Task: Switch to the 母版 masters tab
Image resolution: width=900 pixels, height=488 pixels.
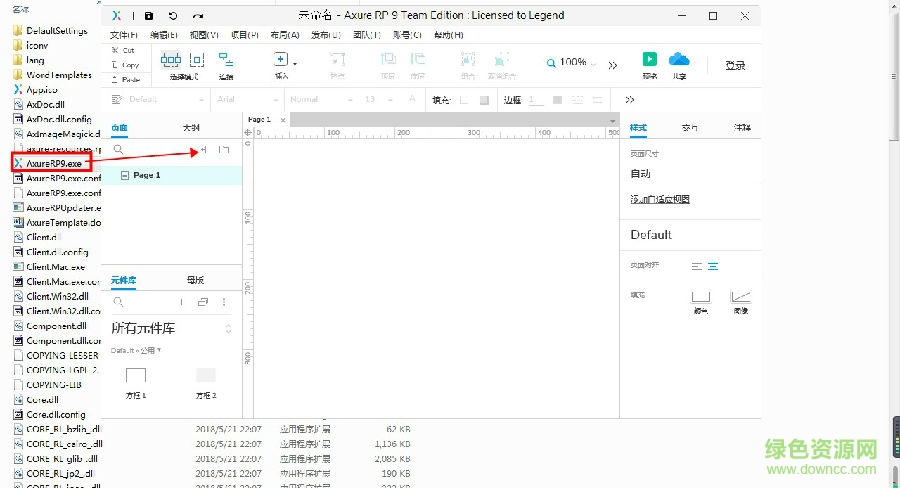Action: pos(195,280)
